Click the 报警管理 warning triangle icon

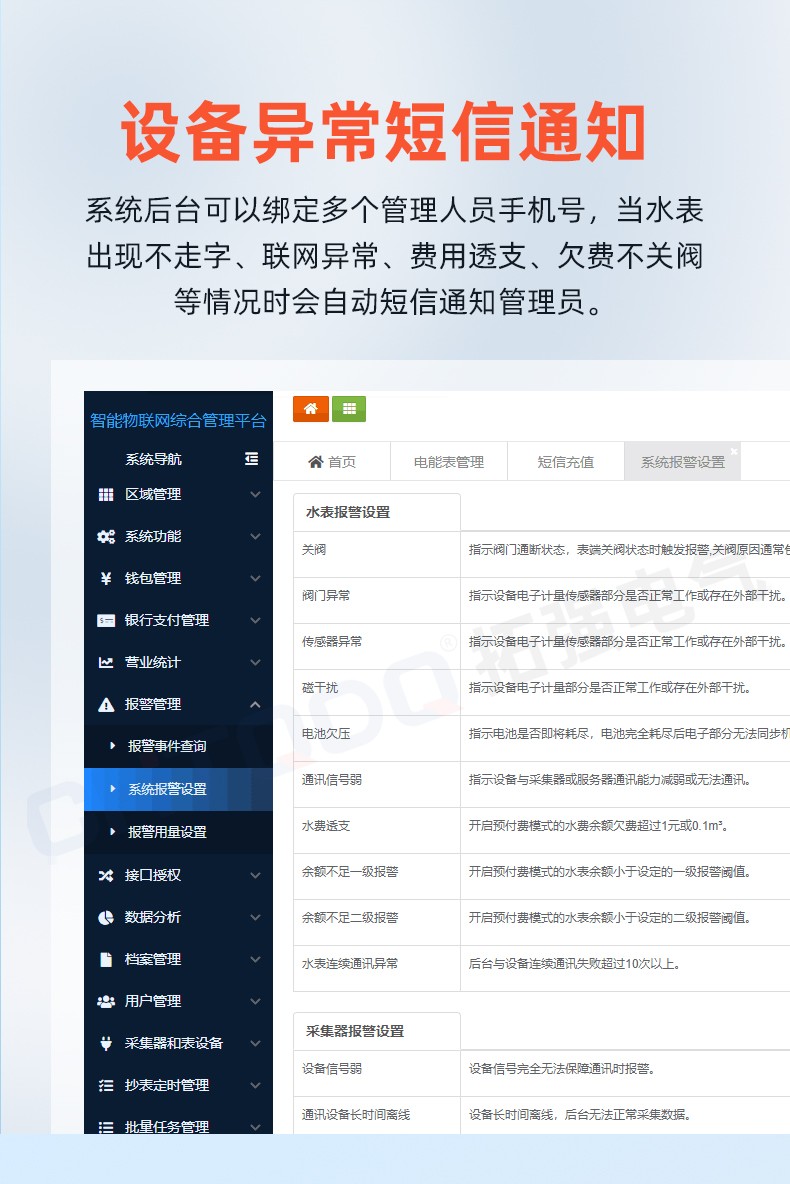[x=106, y=705]
